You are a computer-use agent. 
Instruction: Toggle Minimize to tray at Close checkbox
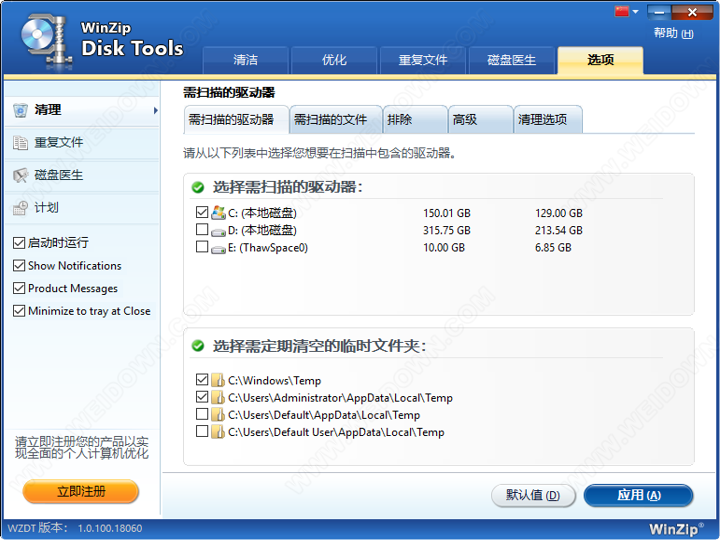[x=19, y=311]
